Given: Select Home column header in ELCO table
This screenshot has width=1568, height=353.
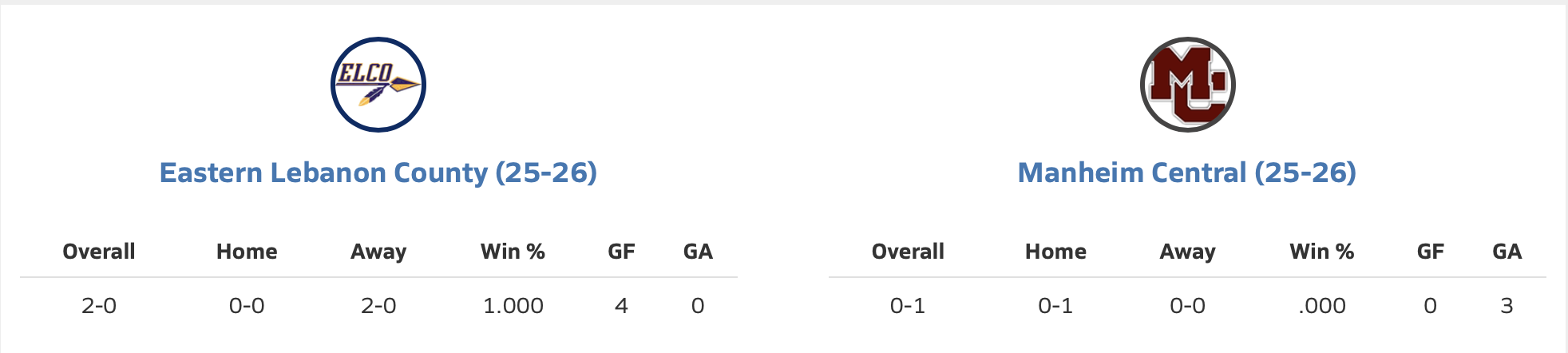Looking at the screenshot, I should click(x=247, y=252).
